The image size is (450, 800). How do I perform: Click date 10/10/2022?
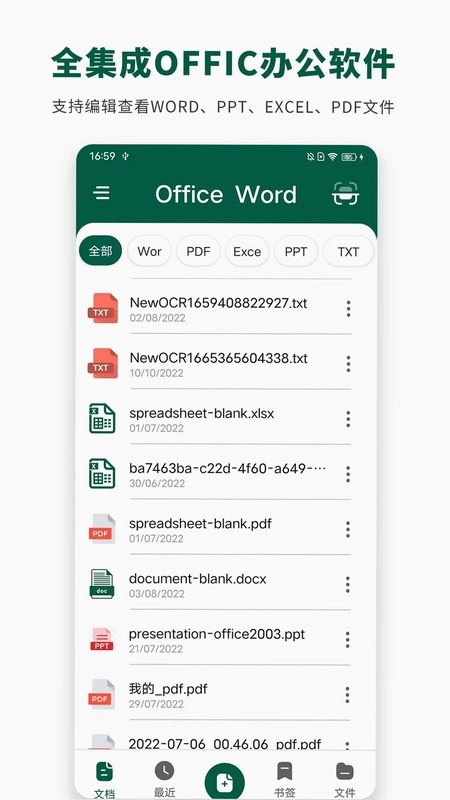coord(156,373)
